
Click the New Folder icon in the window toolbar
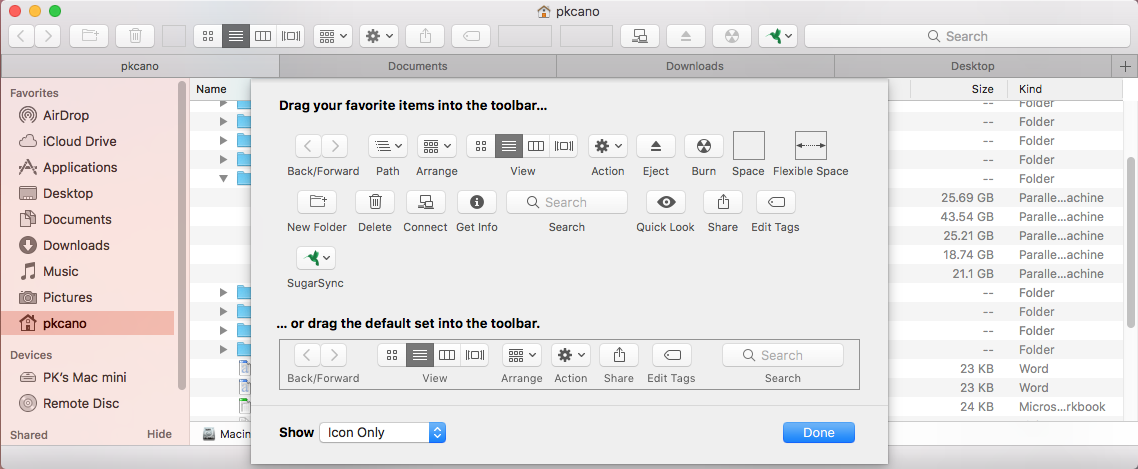click(89, 36)
